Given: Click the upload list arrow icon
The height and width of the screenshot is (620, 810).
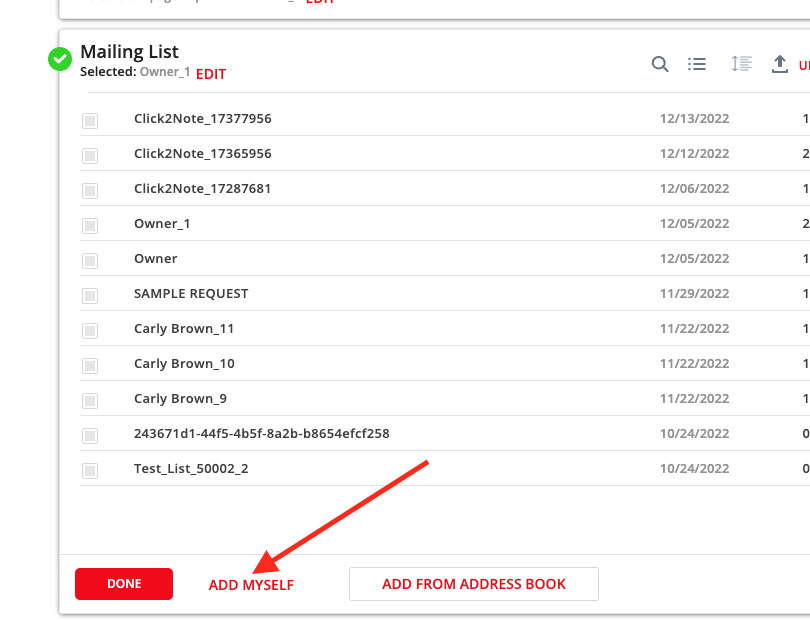Looking at the screenshot, I should coord(780,64).
